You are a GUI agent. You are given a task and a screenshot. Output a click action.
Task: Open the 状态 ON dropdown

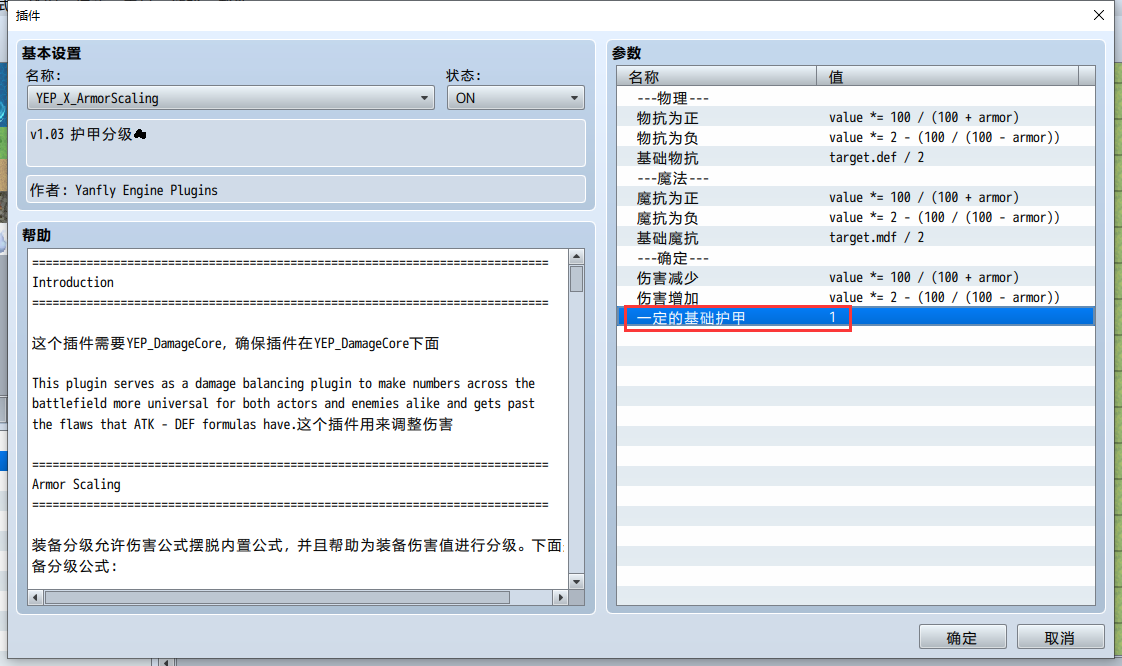pos(515,98)
